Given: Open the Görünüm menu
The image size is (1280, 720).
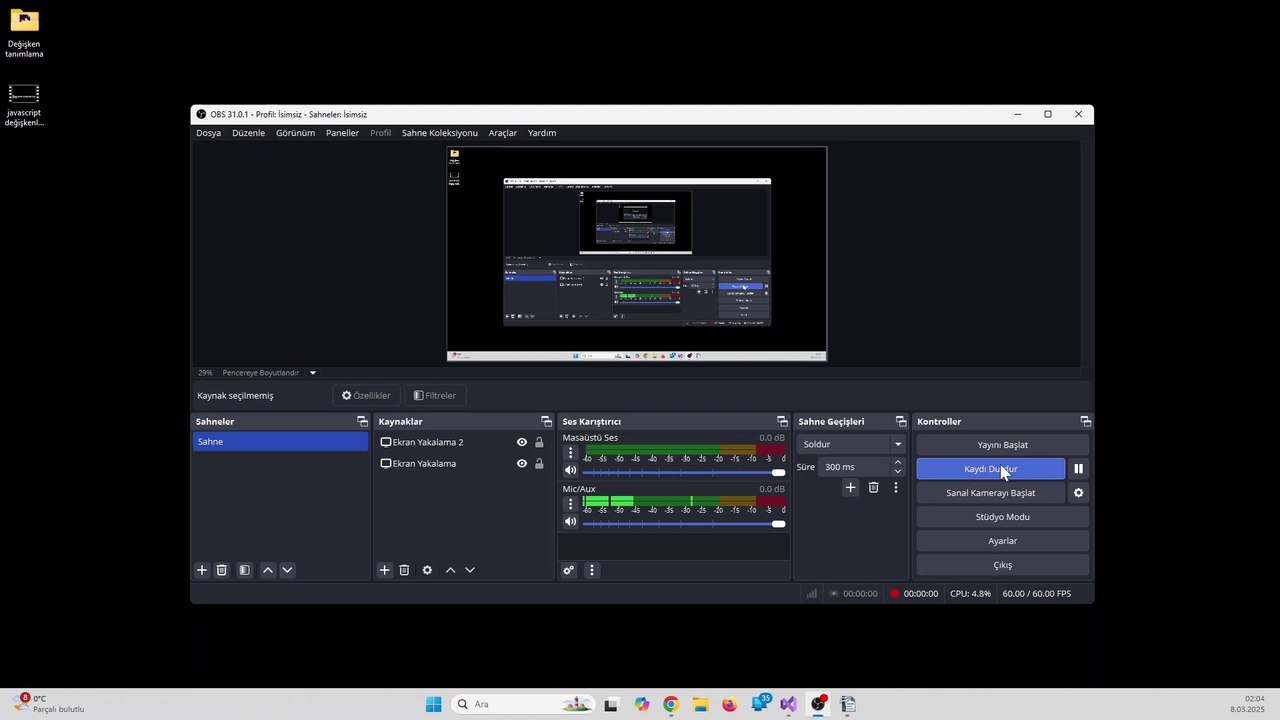Looking at the screenshot, I should tap(296, 133).
